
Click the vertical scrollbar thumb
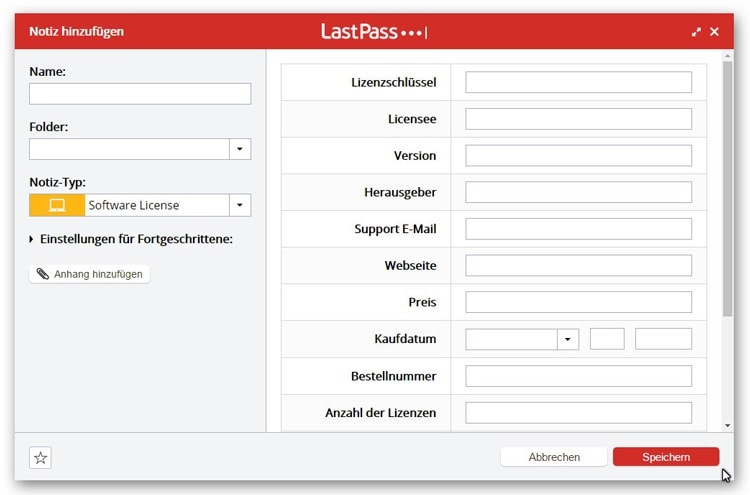coord(728,189)
